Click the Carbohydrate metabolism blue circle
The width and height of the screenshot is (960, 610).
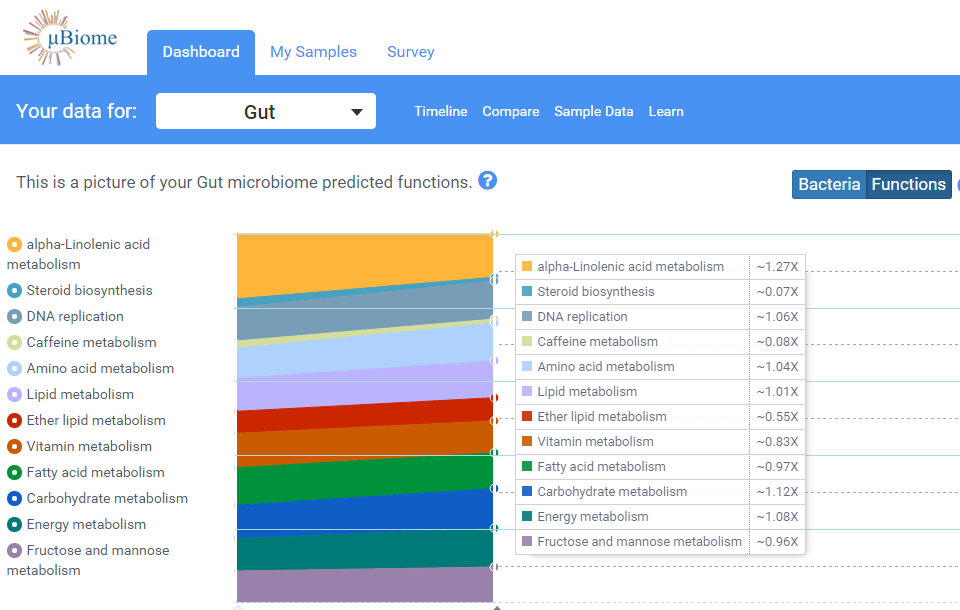pos(14,499)
